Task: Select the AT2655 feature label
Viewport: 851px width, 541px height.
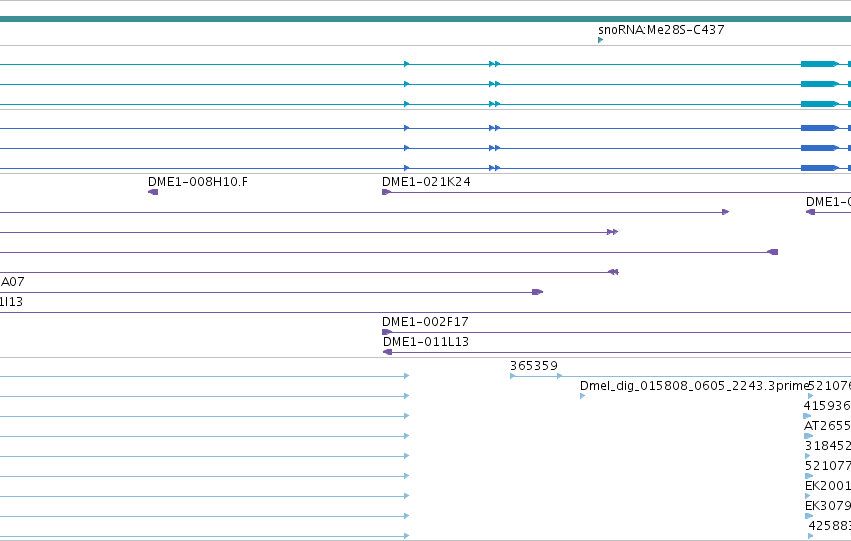Action: pos(827,426)
